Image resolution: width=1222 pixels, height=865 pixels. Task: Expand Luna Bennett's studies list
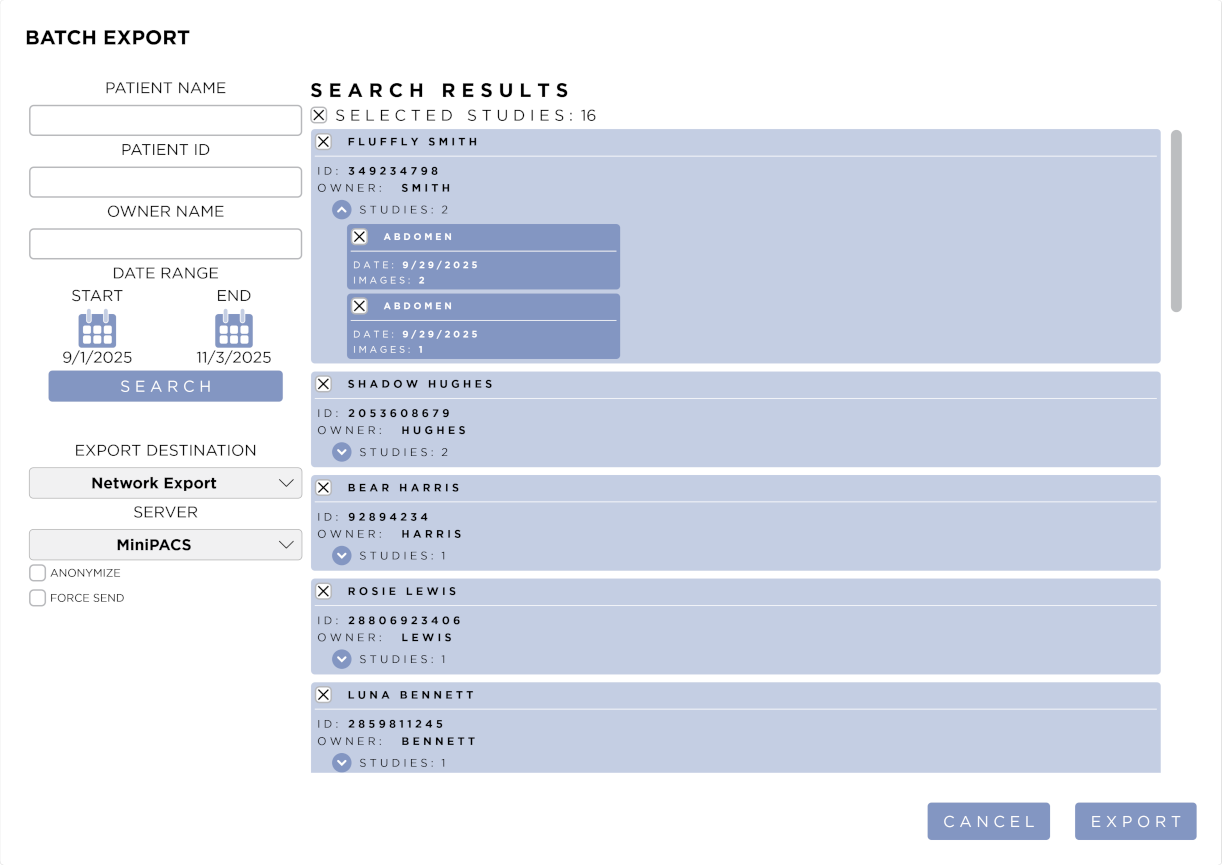[x=342, y=762]
